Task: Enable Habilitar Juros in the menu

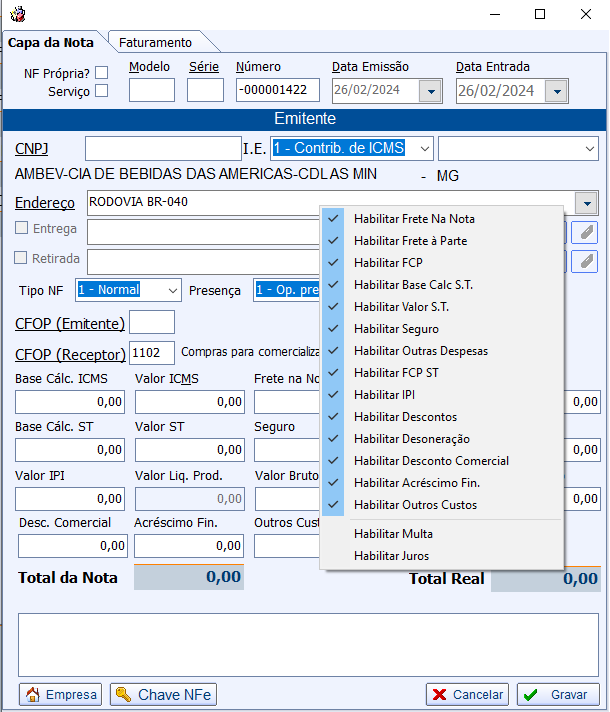Action: [x=391, y=556]
